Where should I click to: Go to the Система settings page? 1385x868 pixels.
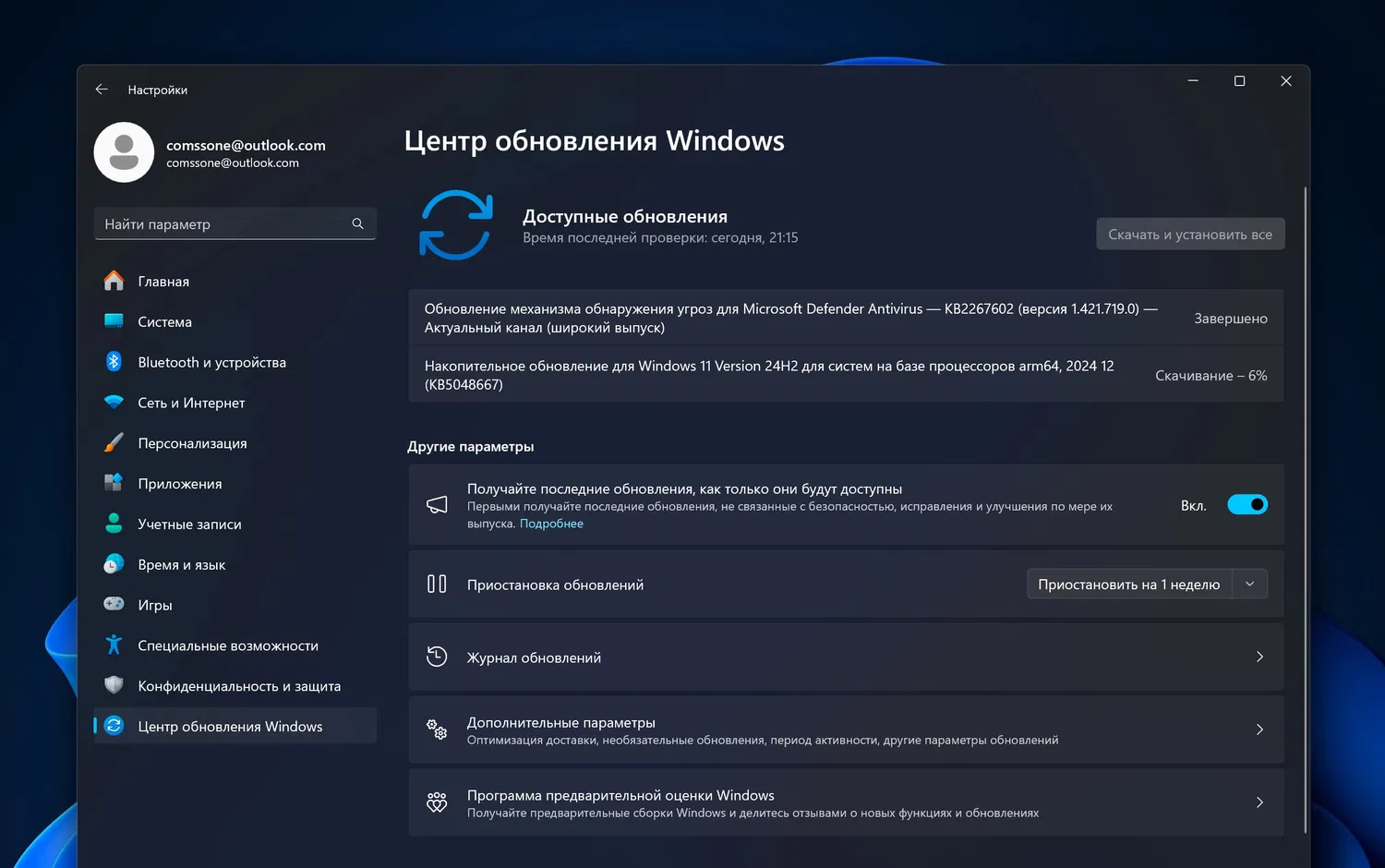[235, 321]
